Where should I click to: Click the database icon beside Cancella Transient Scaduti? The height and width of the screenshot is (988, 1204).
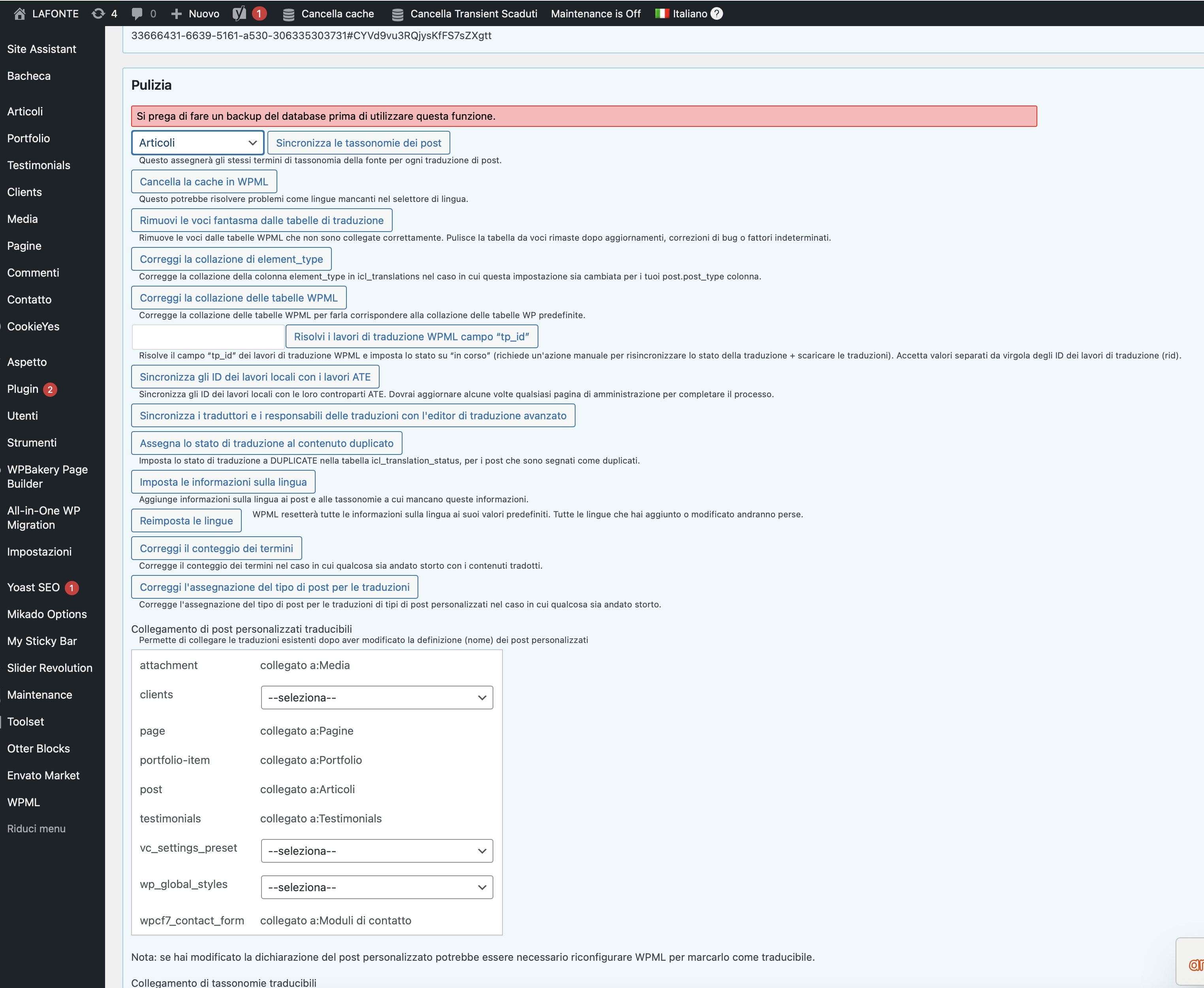pos(397,14)
